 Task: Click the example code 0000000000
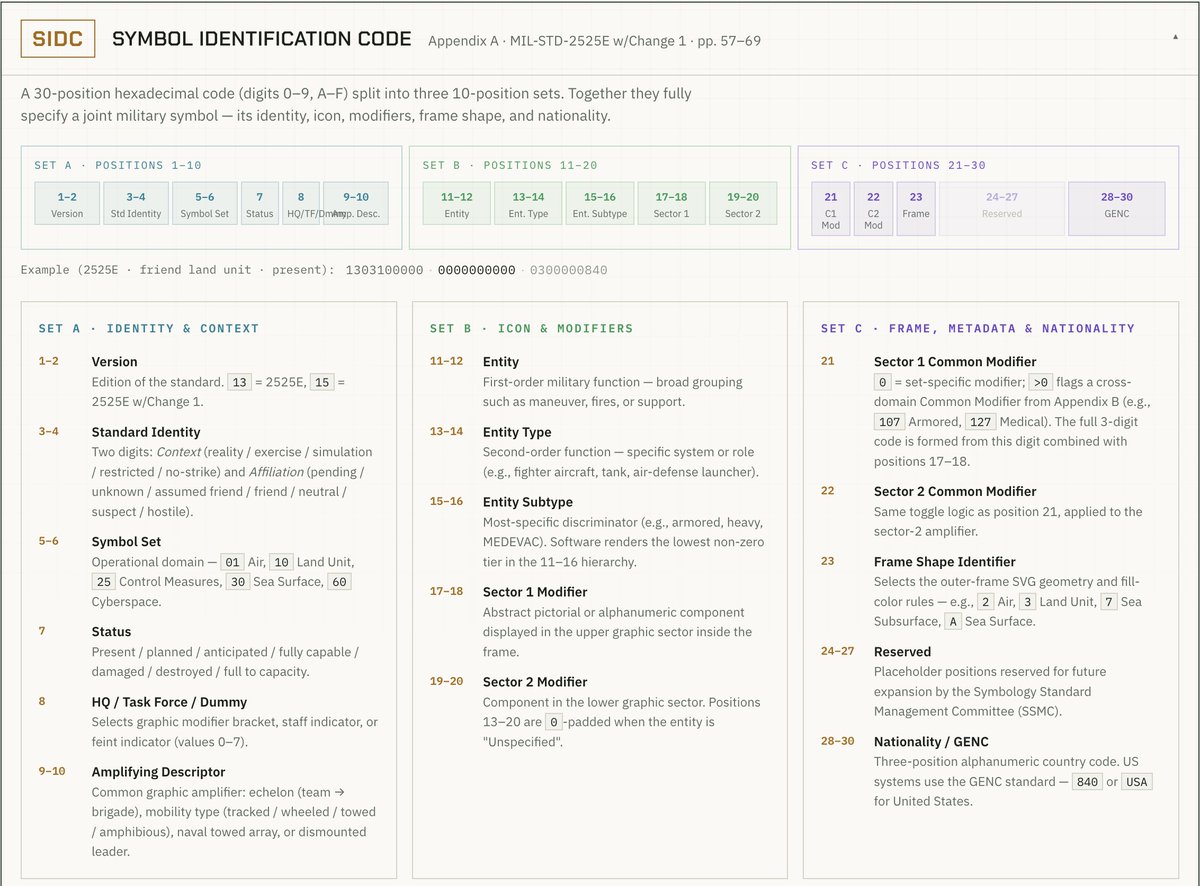tap(477, 270)
